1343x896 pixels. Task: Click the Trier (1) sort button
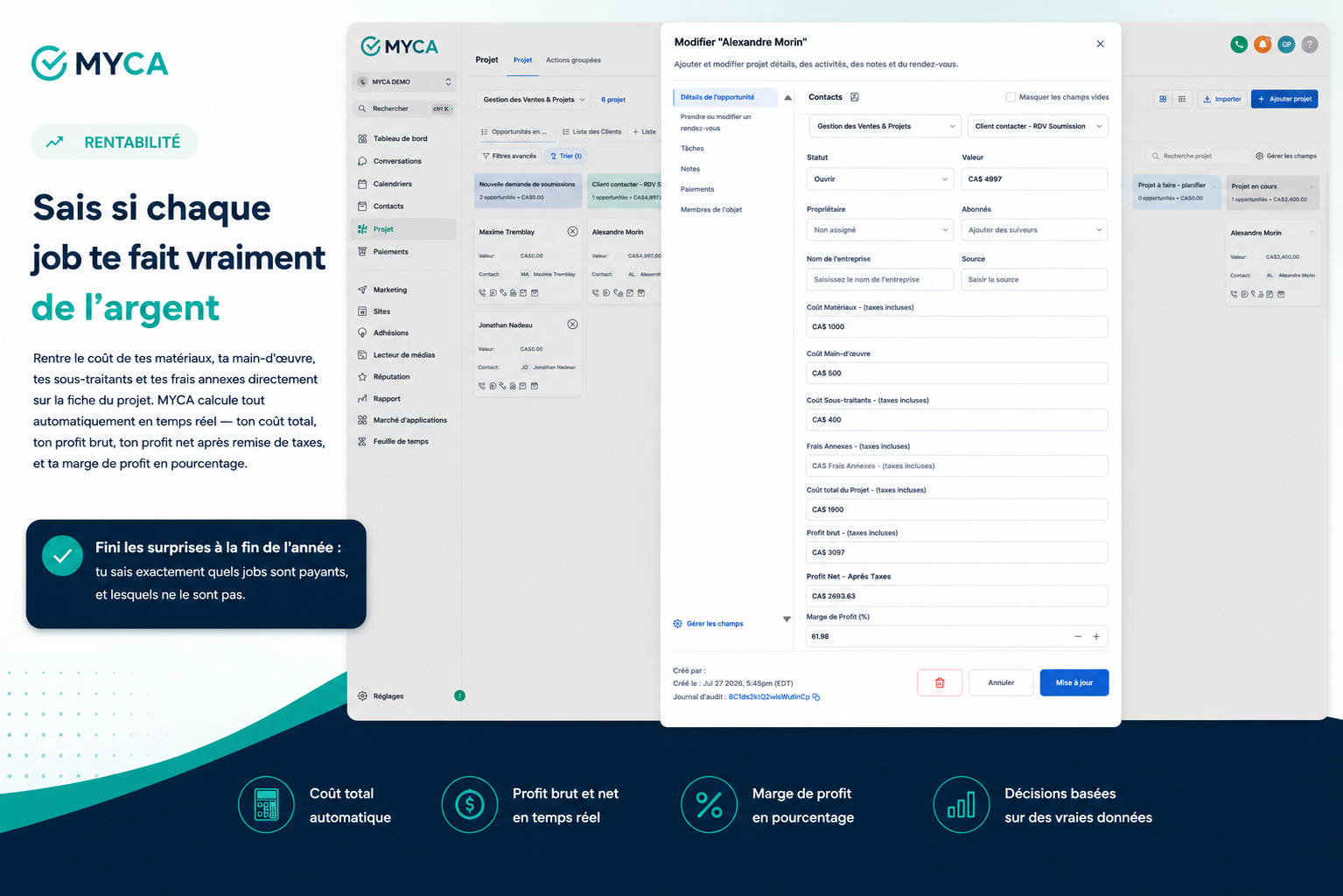pyautogui.click(x=566, y=156)
